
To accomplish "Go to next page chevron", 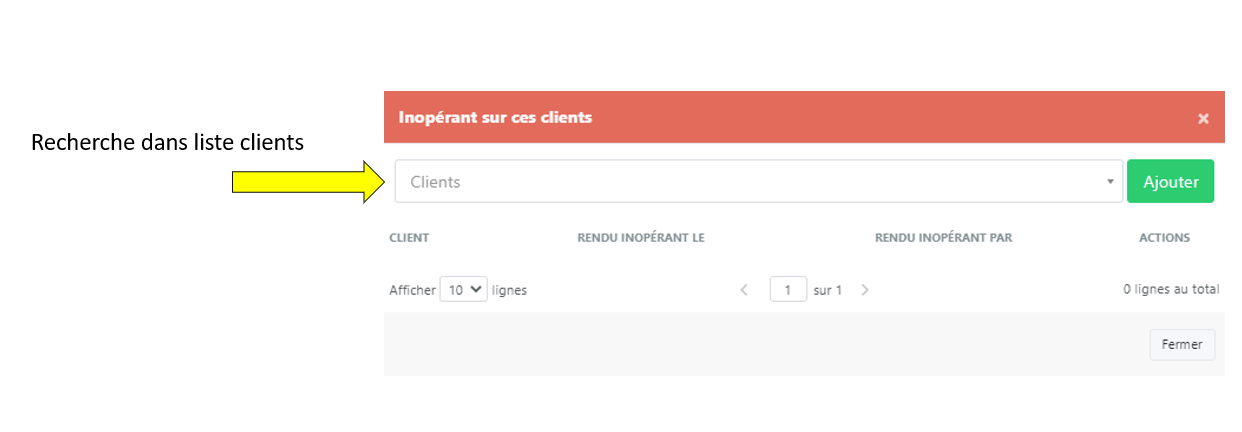I will (865, 290).
